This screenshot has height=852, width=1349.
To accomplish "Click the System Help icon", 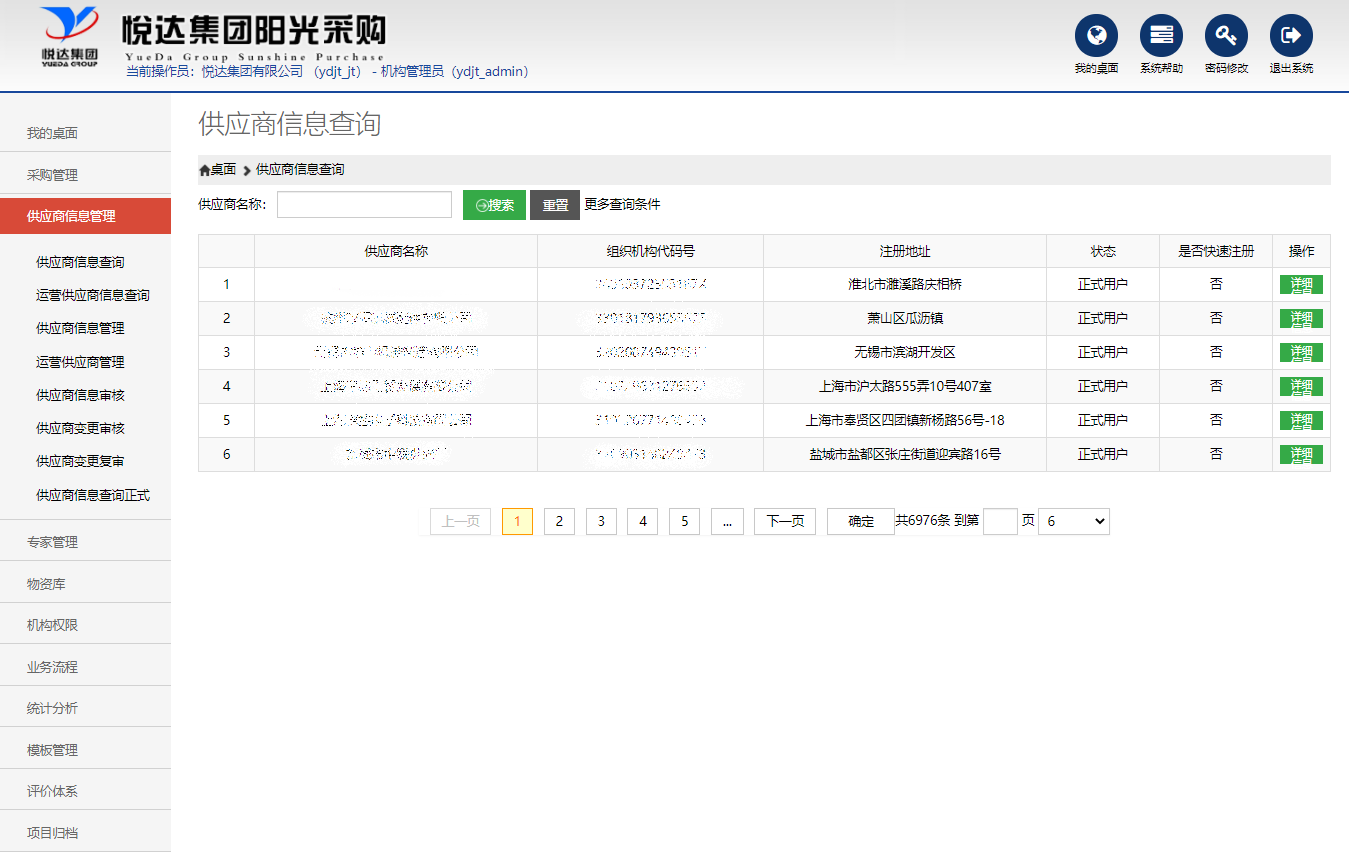I will [1161, 36].
